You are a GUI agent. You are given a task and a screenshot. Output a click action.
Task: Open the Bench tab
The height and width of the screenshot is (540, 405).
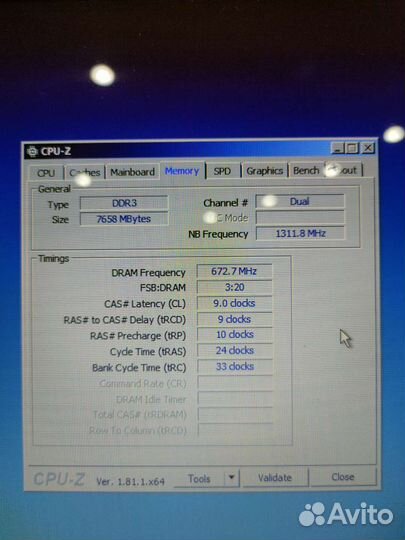306,170
